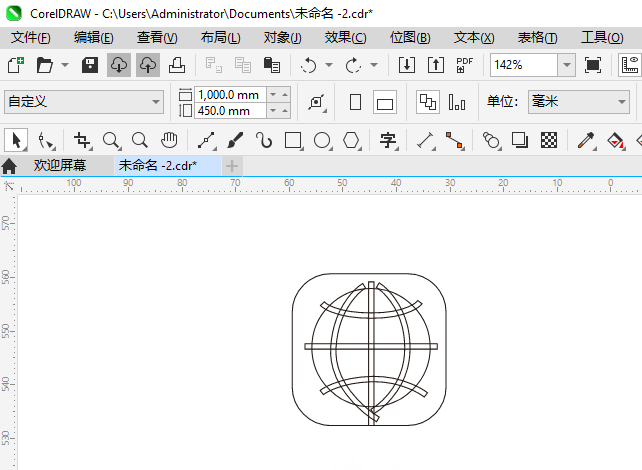
Task: Select the Pick tool arrow
Action: pyautogui.click(x=16, y=140)
